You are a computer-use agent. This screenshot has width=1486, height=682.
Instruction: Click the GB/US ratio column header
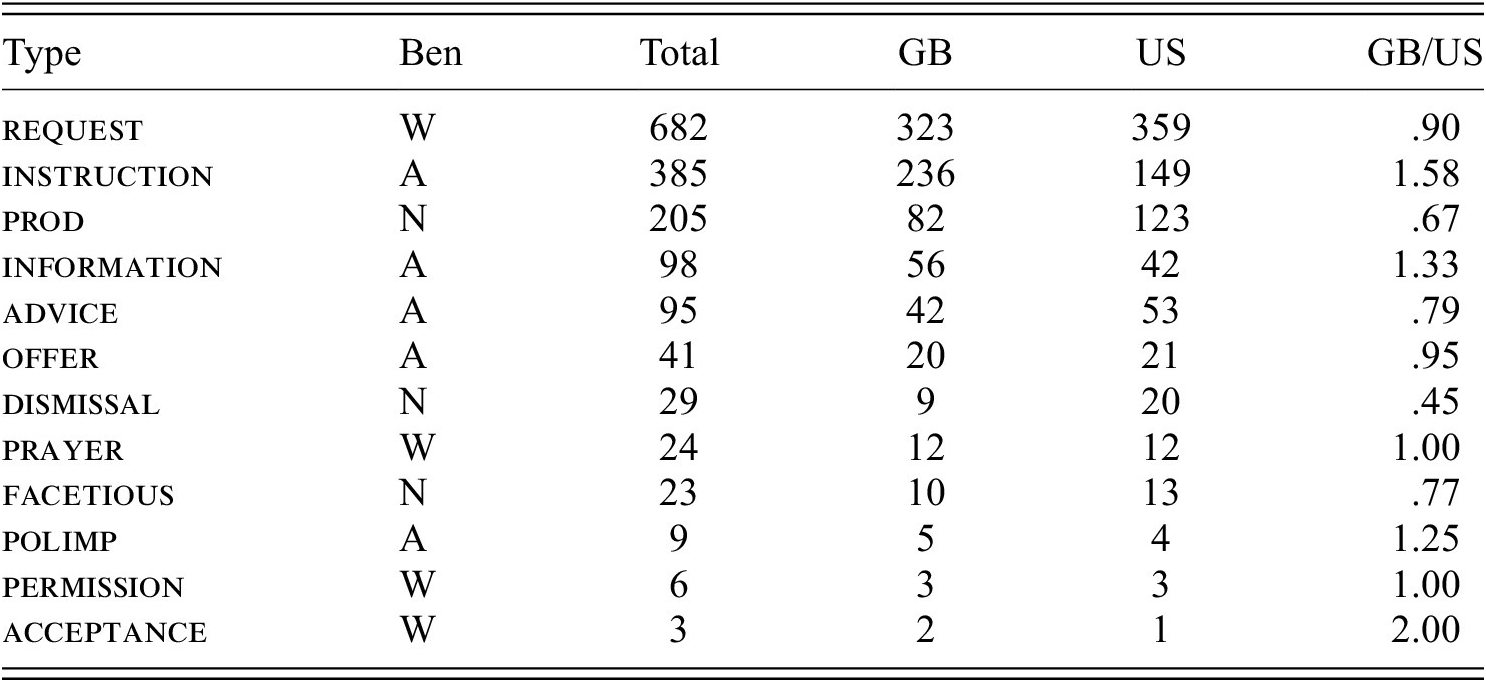pyautogui.click(x=1424, y=53)
